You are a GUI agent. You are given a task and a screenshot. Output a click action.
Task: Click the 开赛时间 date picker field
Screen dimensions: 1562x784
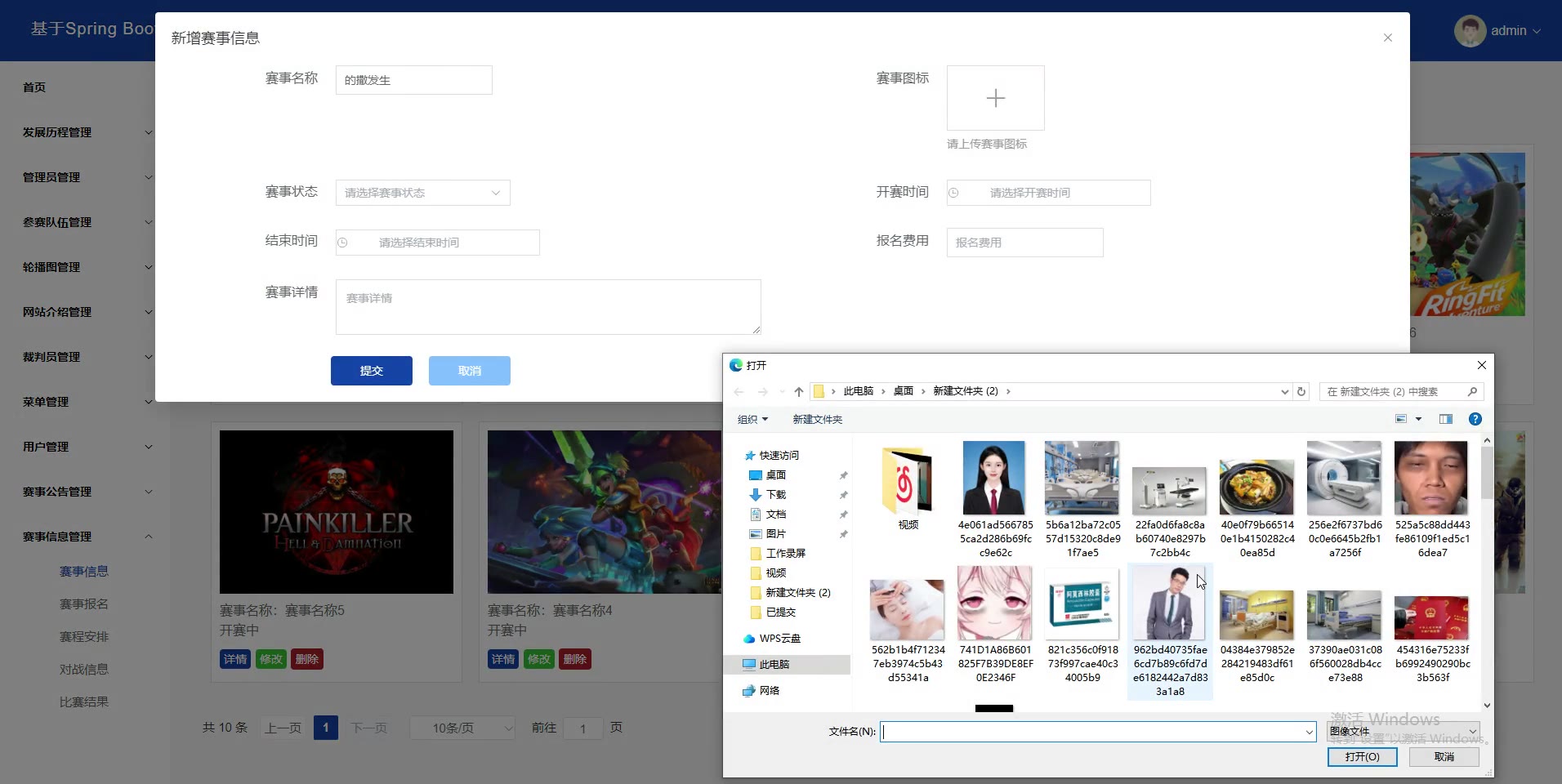[1048, 193]
